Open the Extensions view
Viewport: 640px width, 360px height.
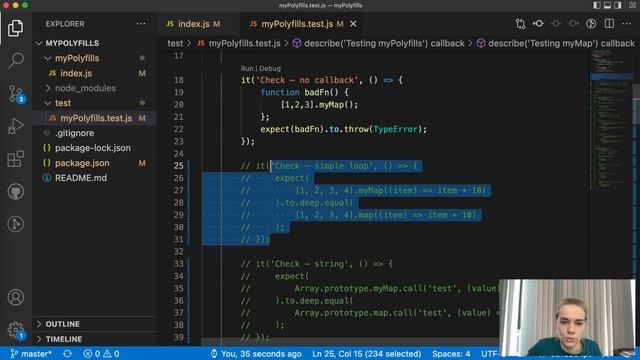(x=16, y=159)
